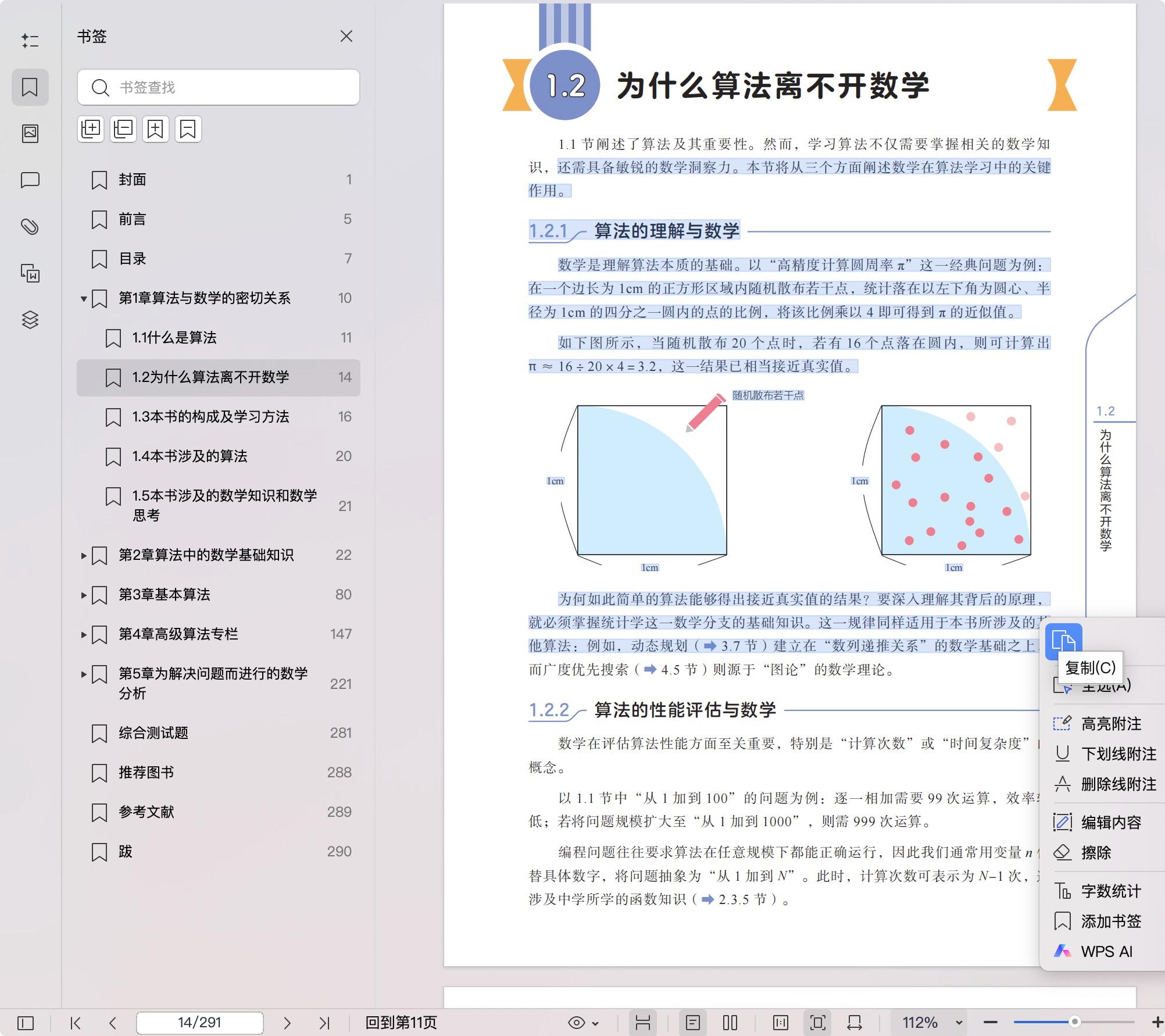The image size is (1165, 1036).
Task: Open the Attachments panel in the sidebar
Action: tap(30, 227)
